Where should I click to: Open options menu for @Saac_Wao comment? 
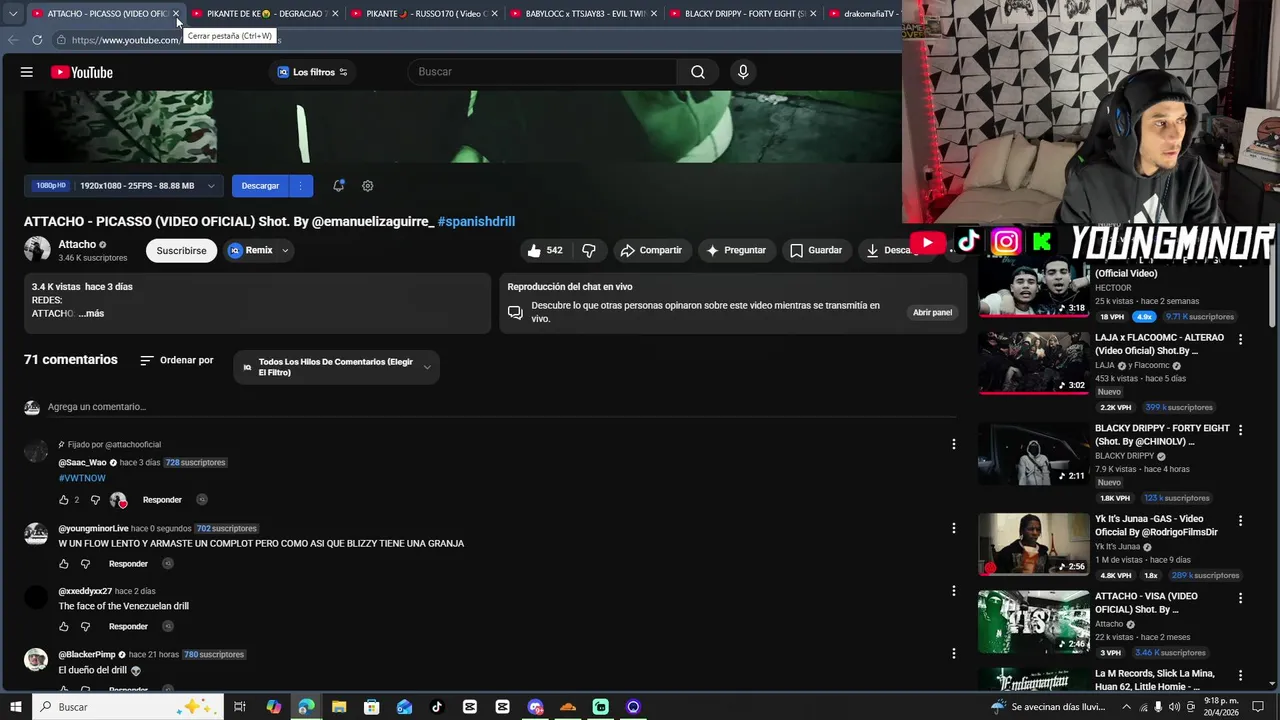coord(953,444)
